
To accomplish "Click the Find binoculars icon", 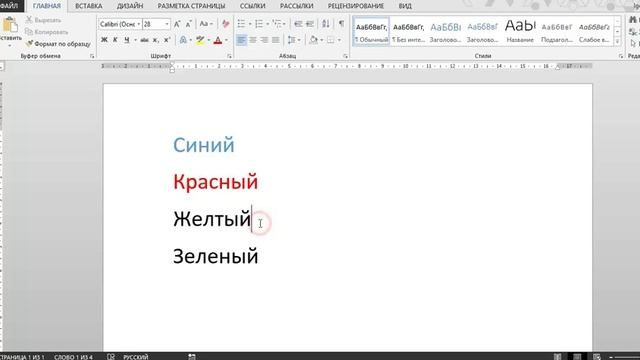I will click(633, 20).
